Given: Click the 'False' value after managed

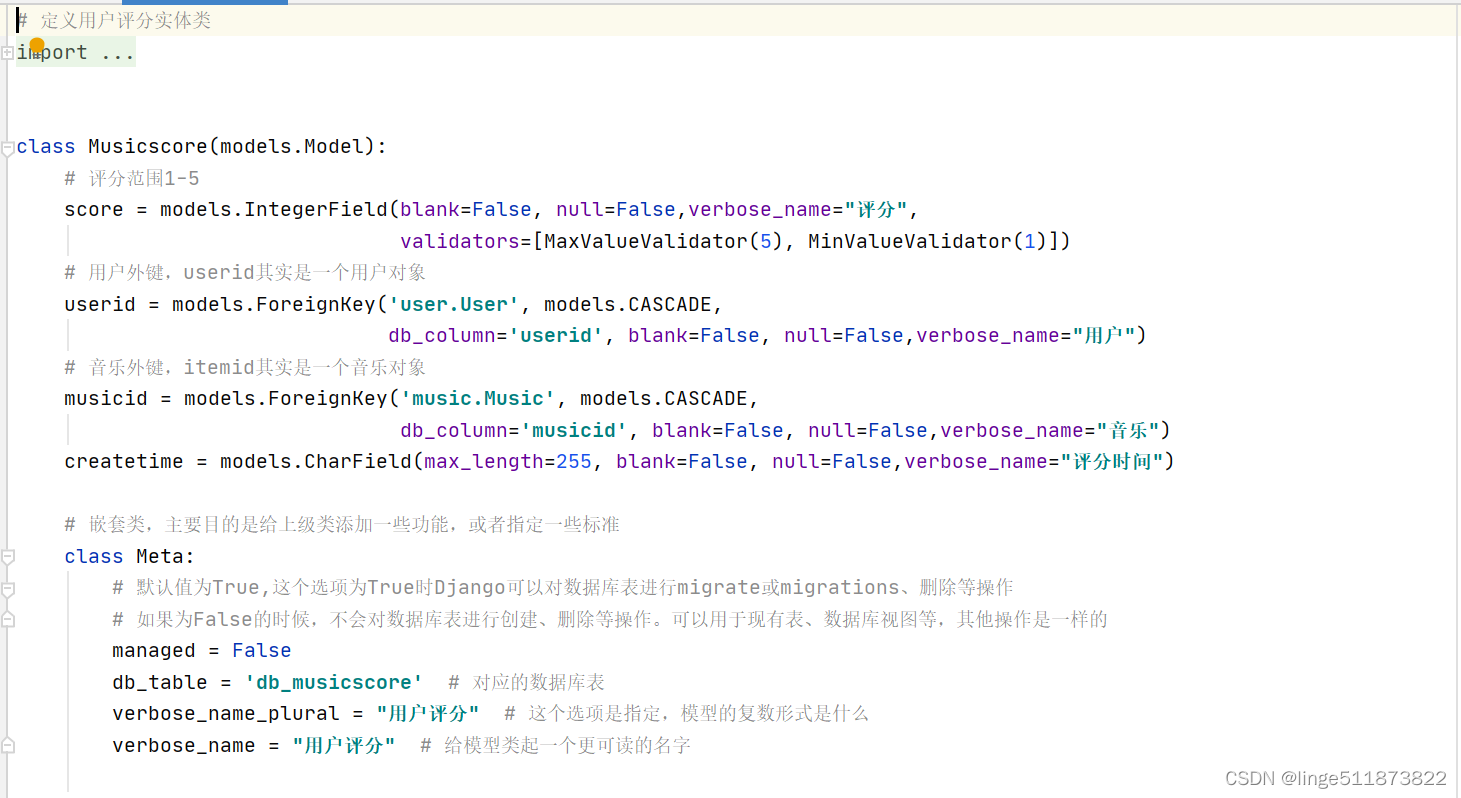Looking at the screenshot, I should pyautogui.click(x=262, y=651).
